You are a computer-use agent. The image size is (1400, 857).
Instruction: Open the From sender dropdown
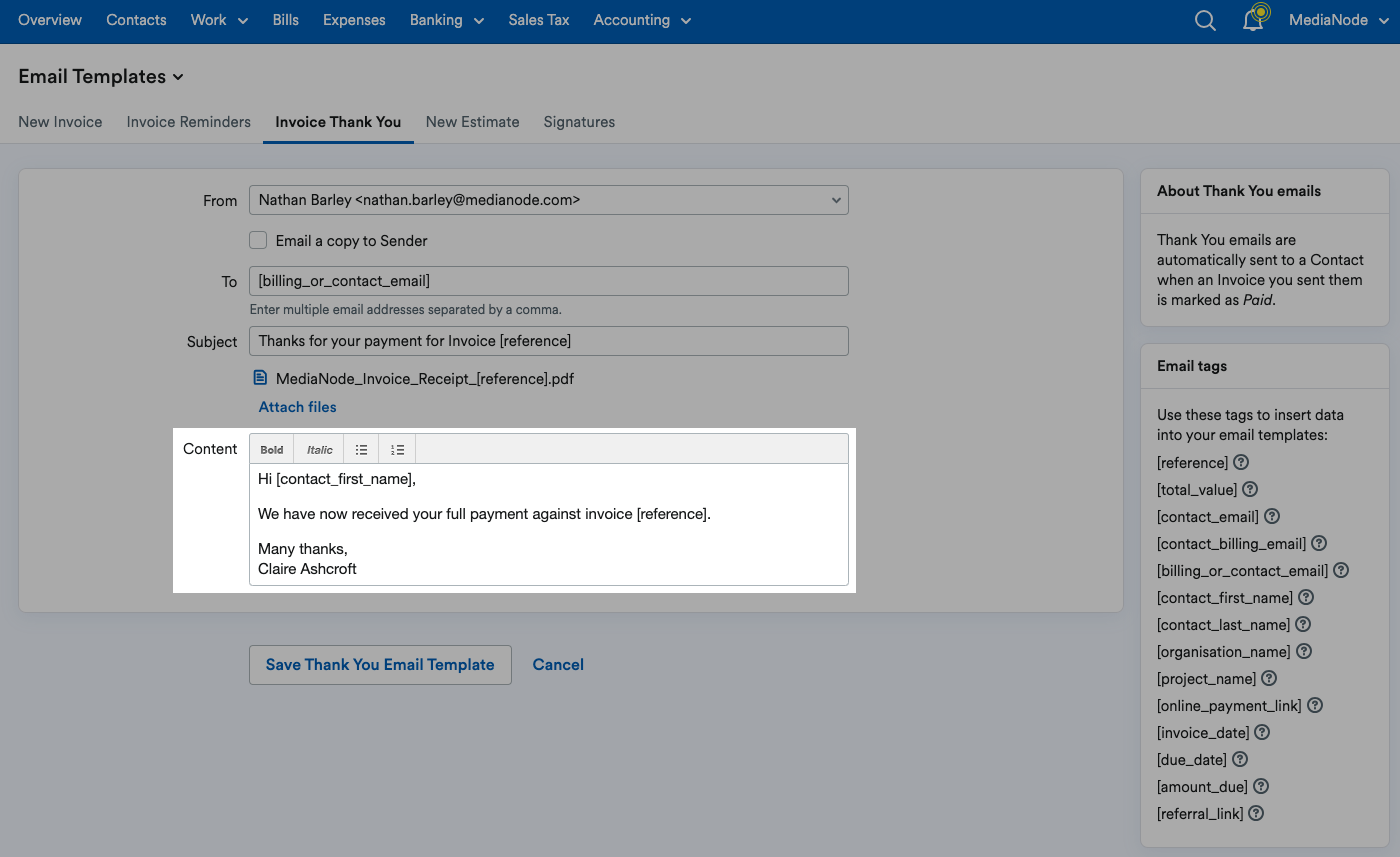pos(548,200)
